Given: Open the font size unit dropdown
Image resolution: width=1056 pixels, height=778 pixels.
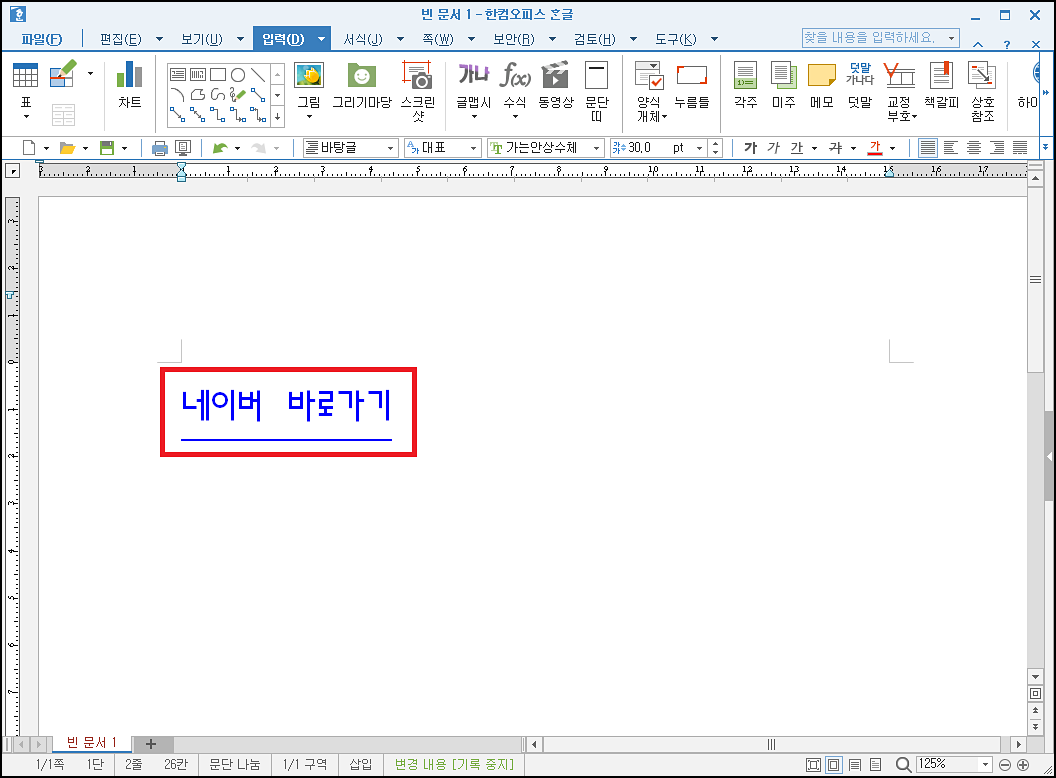Looking at the screenshot, I should [700, 148].
